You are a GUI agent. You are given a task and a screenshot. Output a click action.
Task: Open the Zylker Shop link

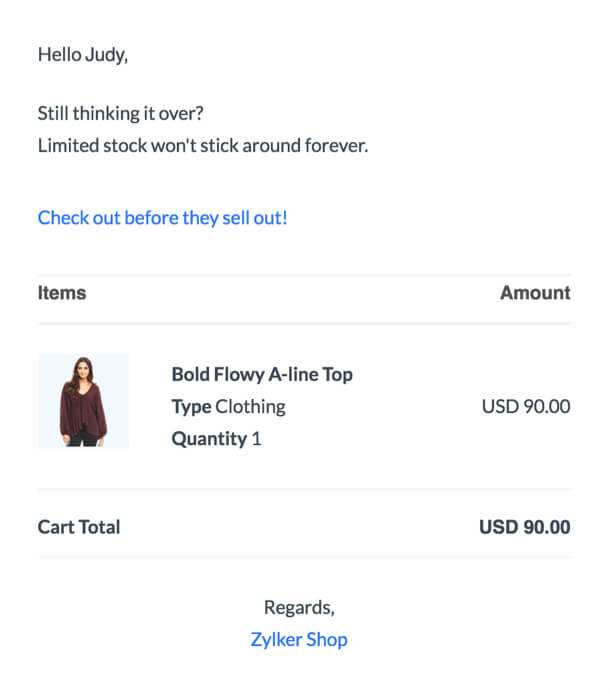point(299,639)
